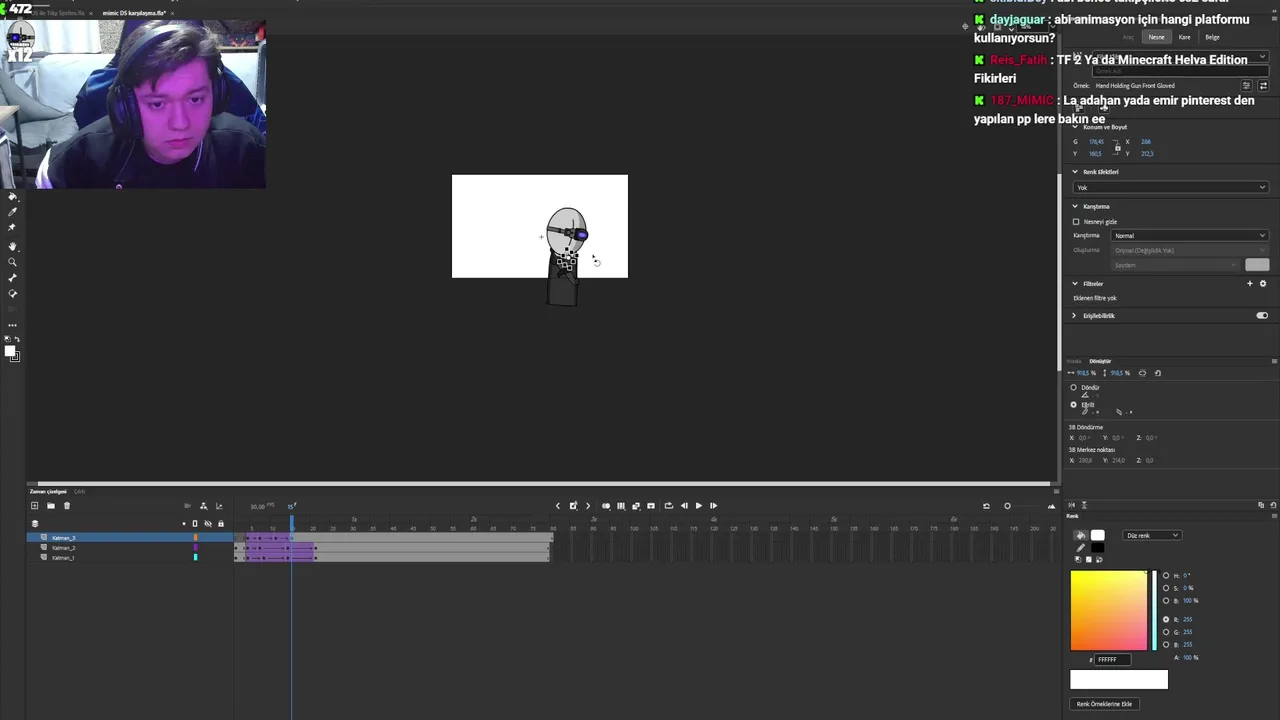Add a filter with plus icon
Viewport: 1280px width, 720px height.
(x=1249, y=284)
